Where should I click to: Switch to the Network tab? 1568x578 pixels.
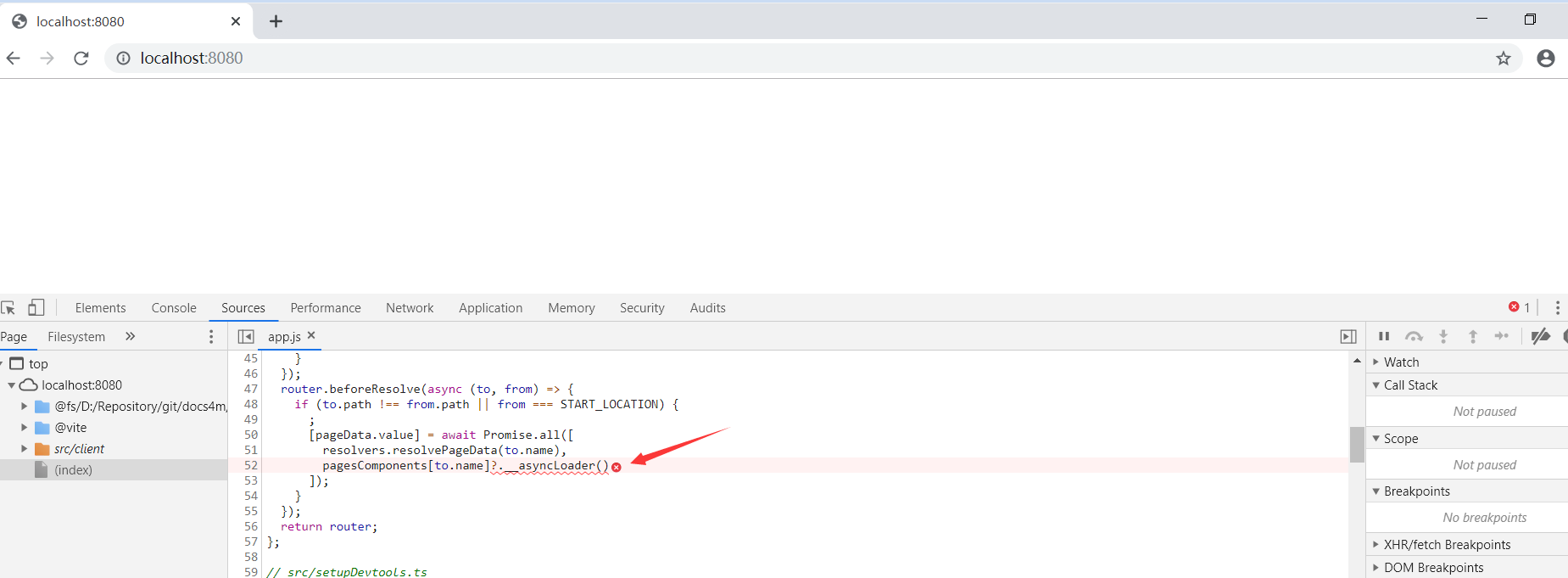coord(410,308)
